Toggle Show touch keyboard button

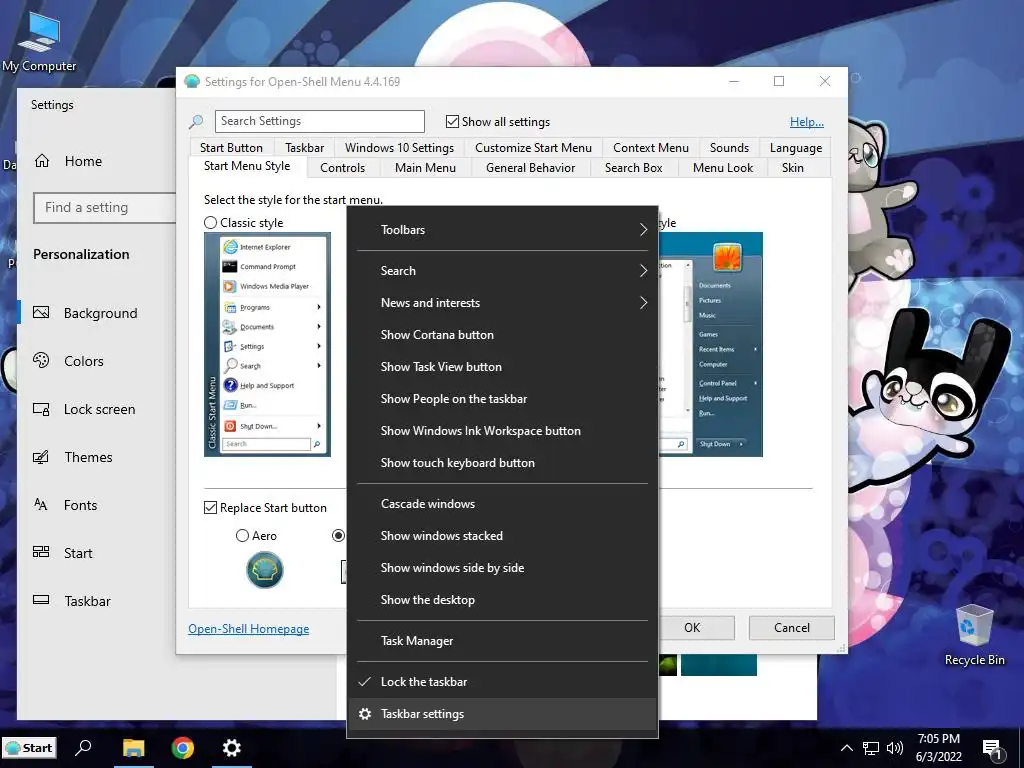click(502, 462)
